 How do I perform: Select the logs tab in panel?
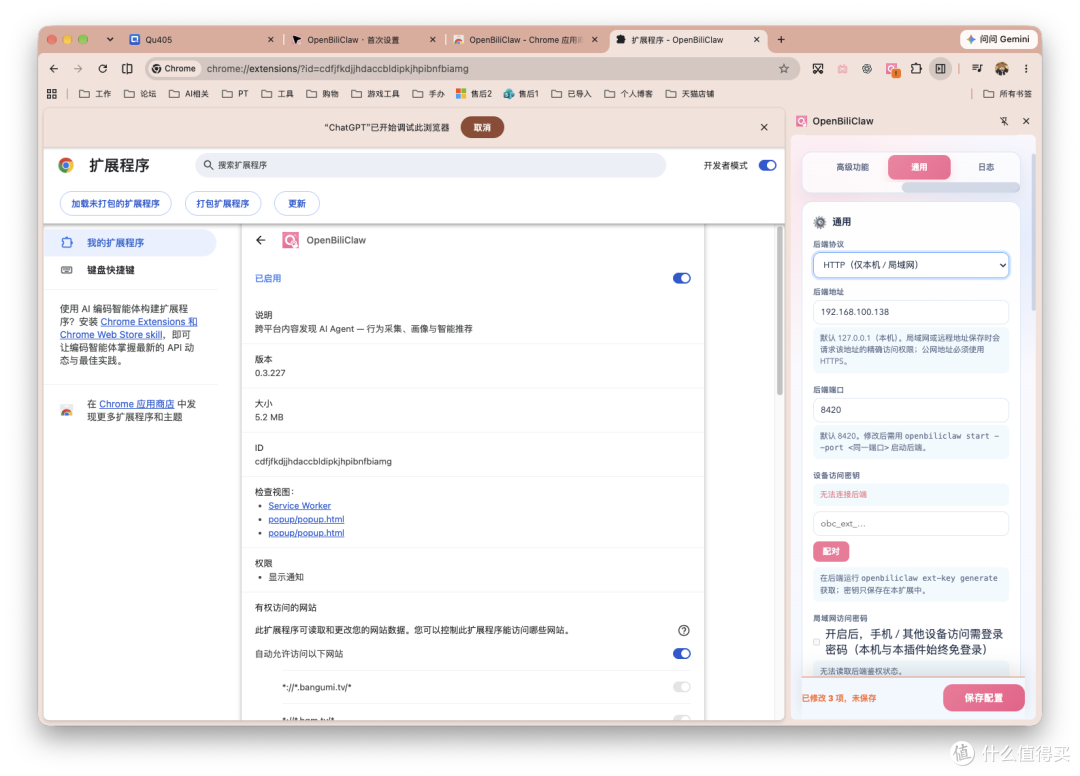tap(986, 167)
